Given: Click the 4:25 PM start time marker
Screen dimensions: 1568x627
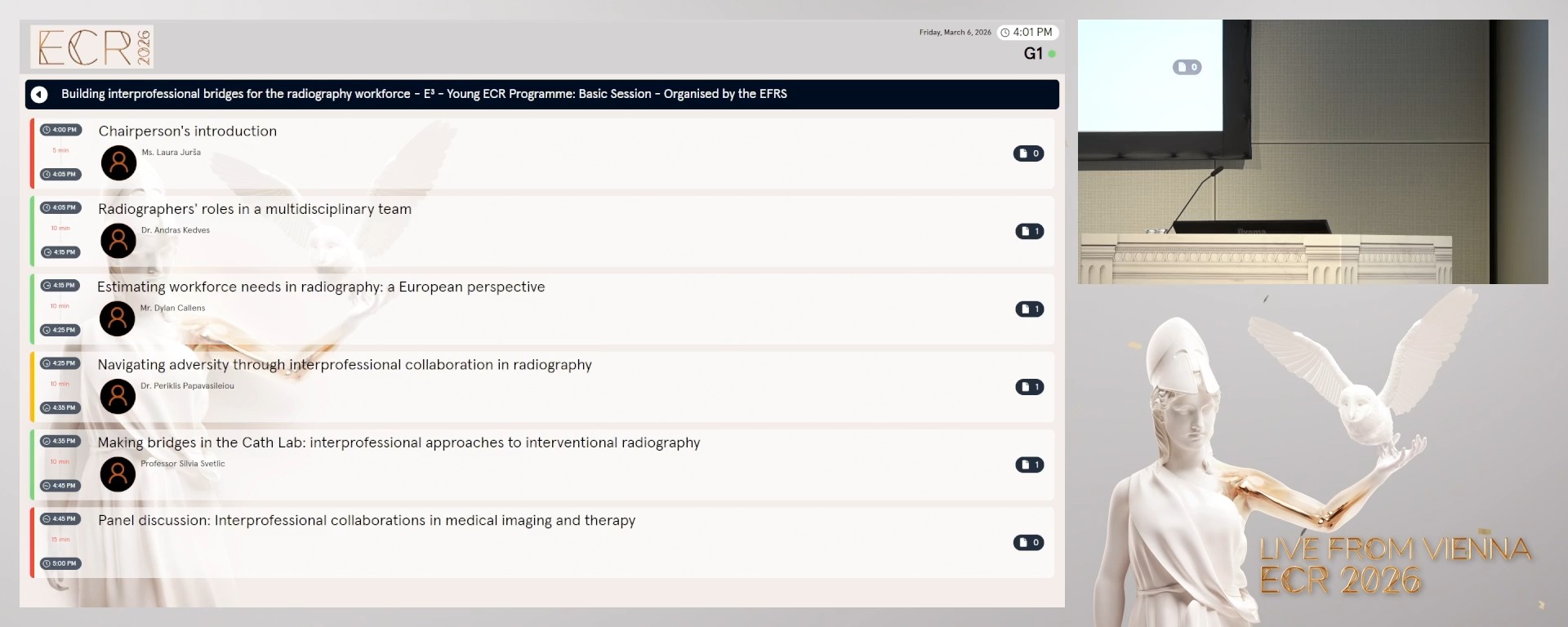Looking at the screenshot, I should (60, 363).
